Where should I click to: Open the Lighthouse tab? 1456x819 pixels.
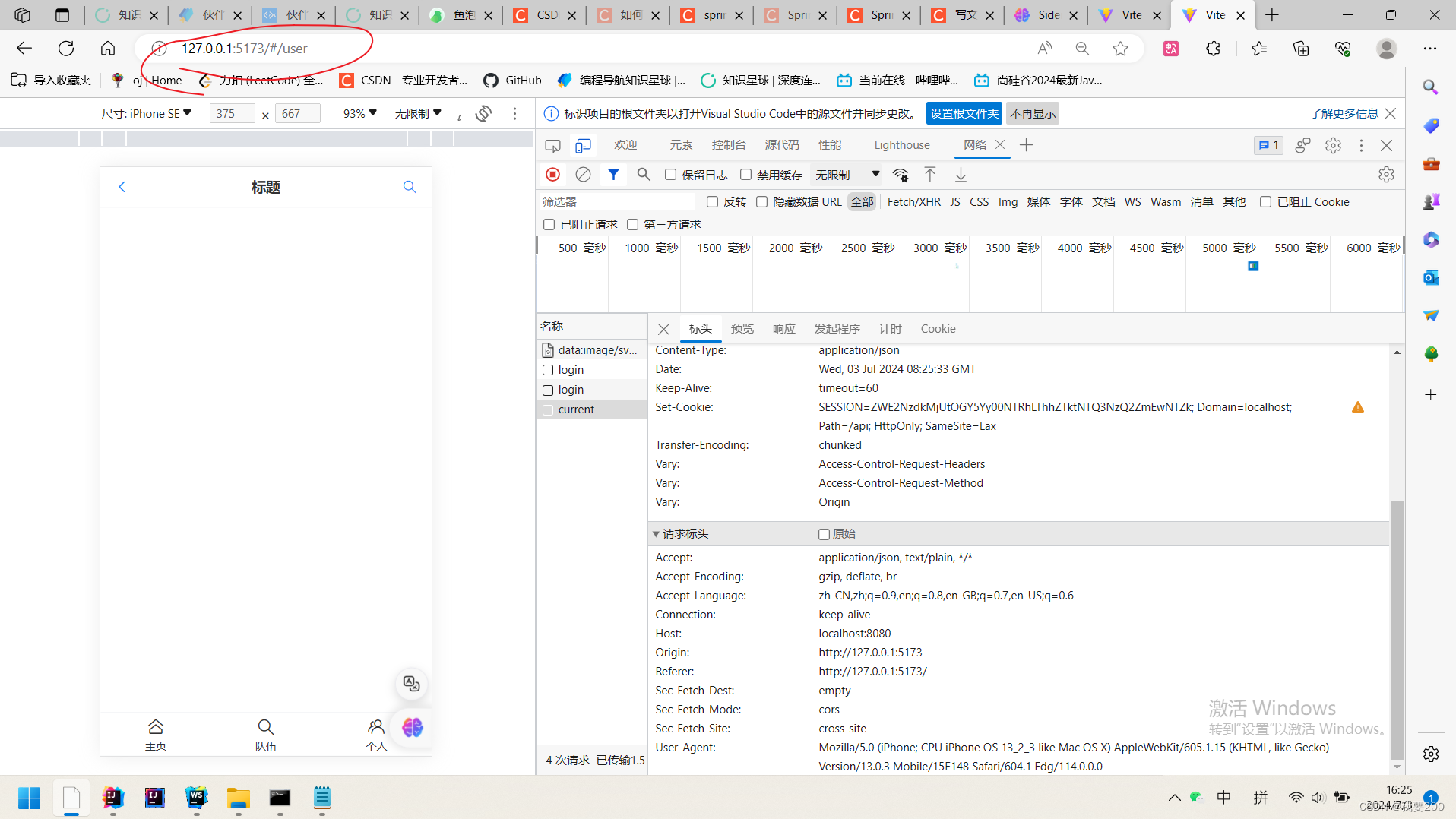(x=901, y=145)
